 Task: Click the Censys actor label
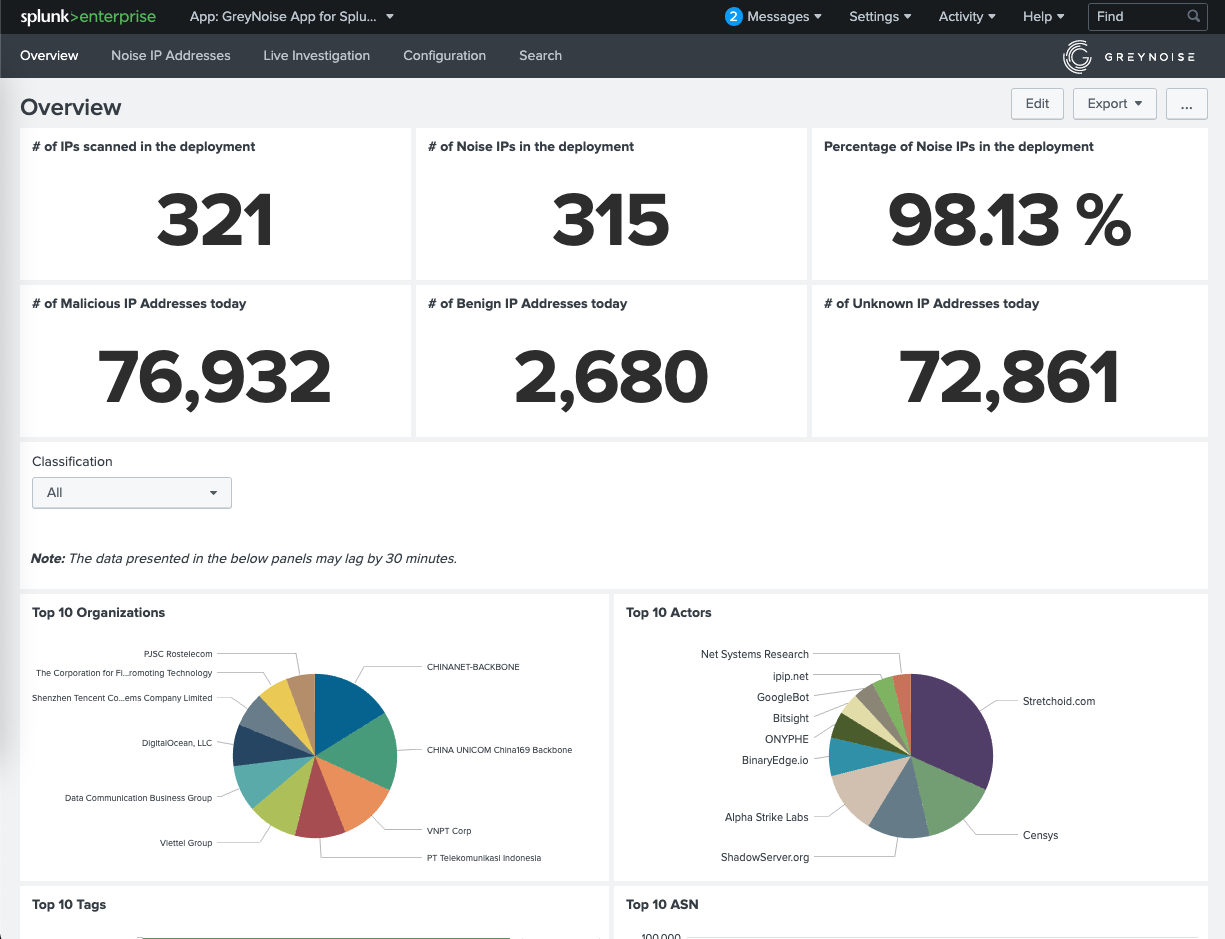pyautogui.click(x=1040, y=835)
